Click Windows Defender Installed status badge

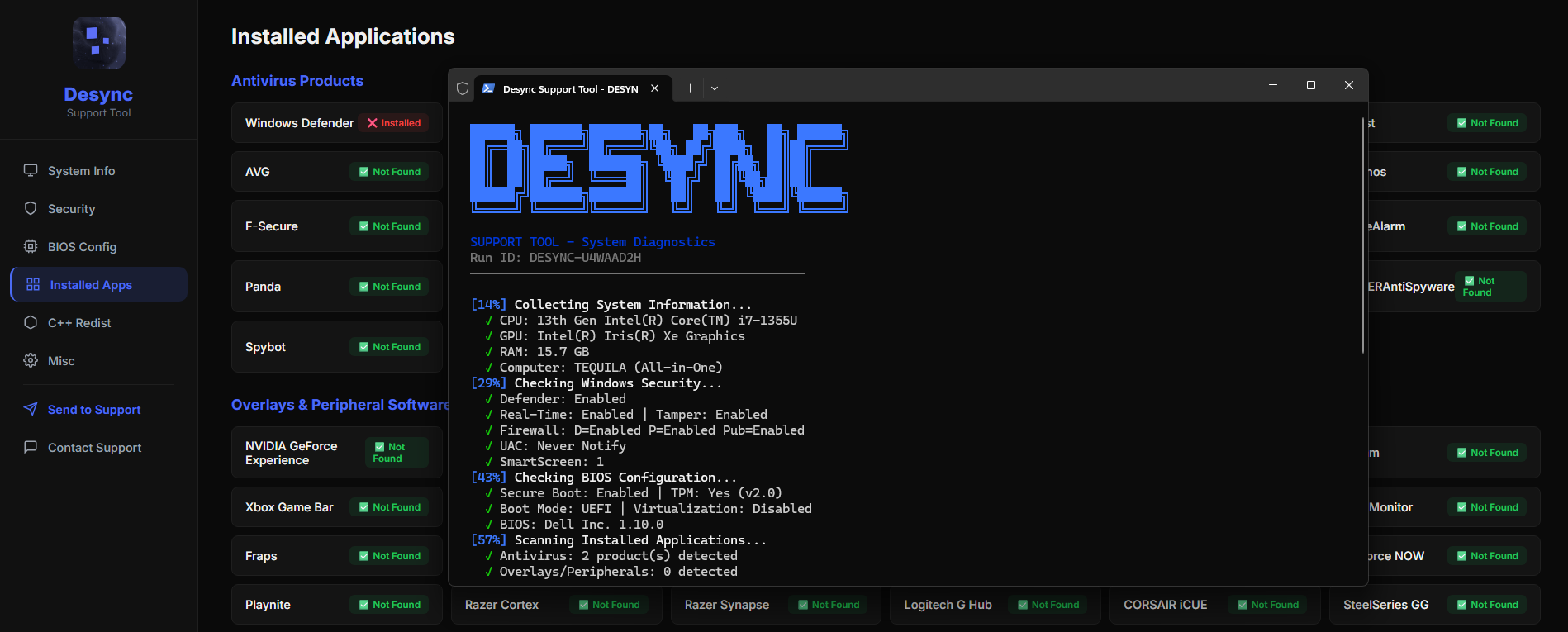click(x=394, y=123)
